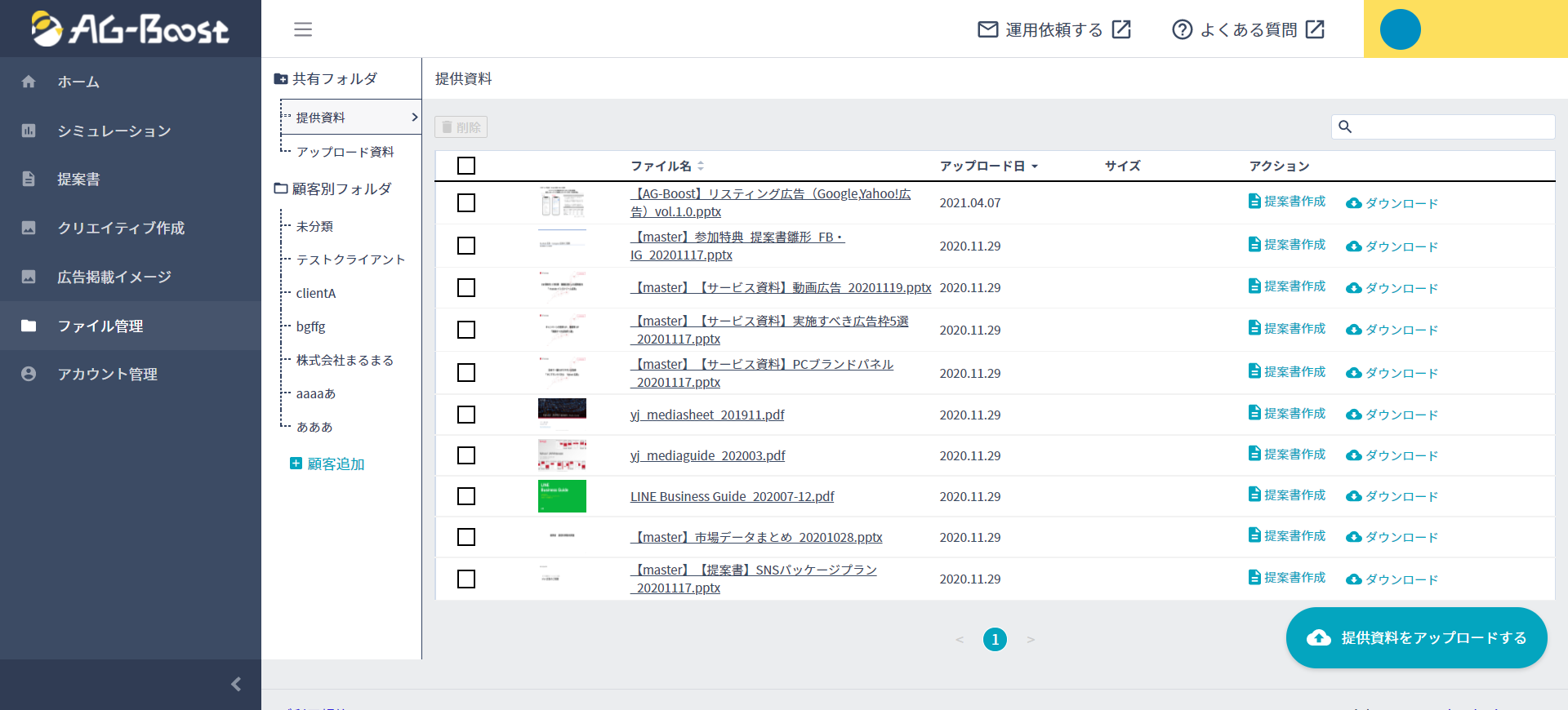Click the hamburger menu icon
The width and height of the screenshot is (1568, 710).
[x=303, y=29]
